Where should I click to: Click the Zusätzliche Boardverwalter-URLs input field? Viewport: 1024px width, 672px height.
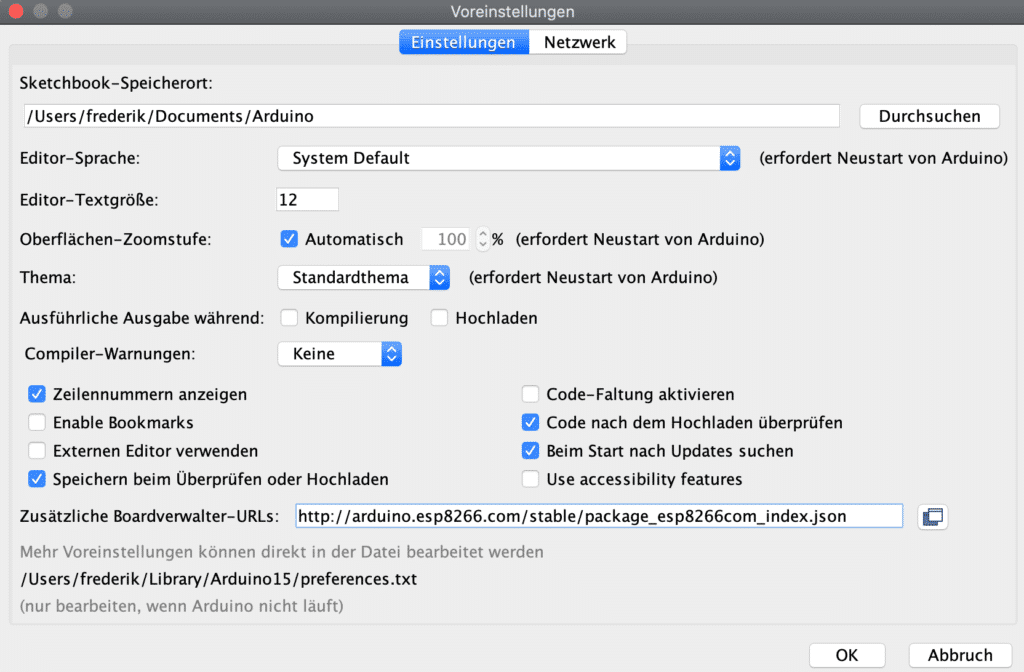599,517
